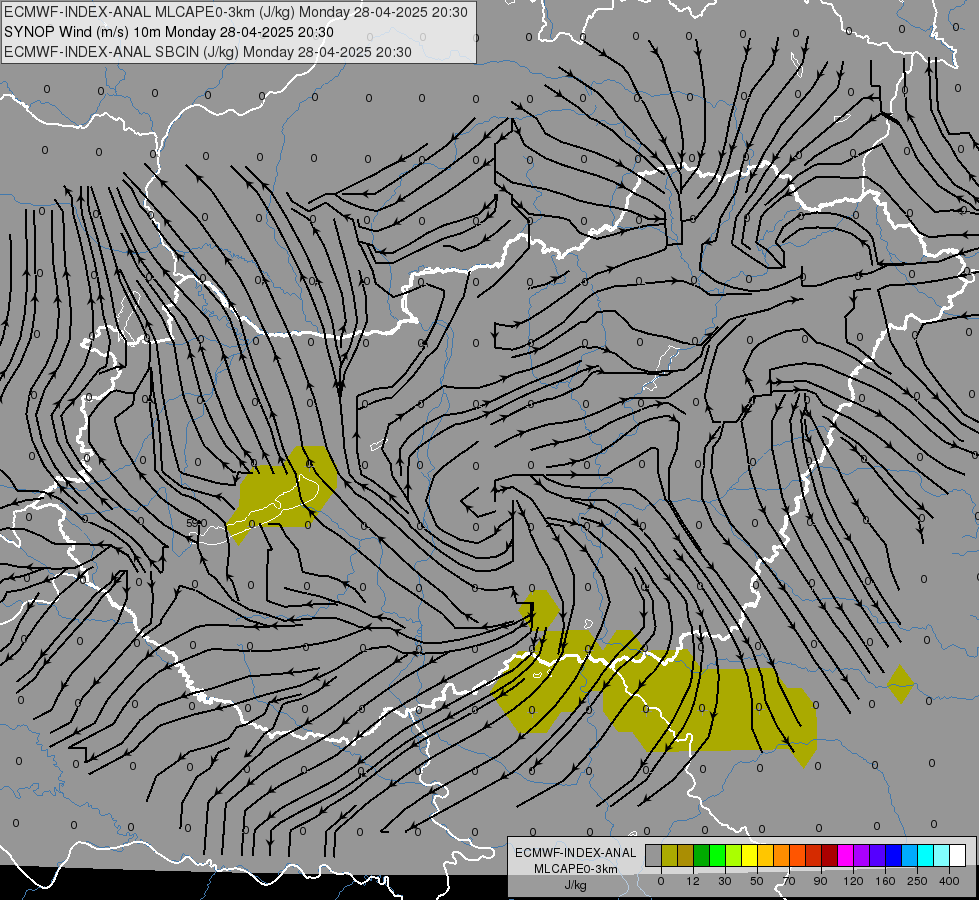The image size is (979, 900).
Task: Click the J/kg unit label
Action: pos(576,885)
